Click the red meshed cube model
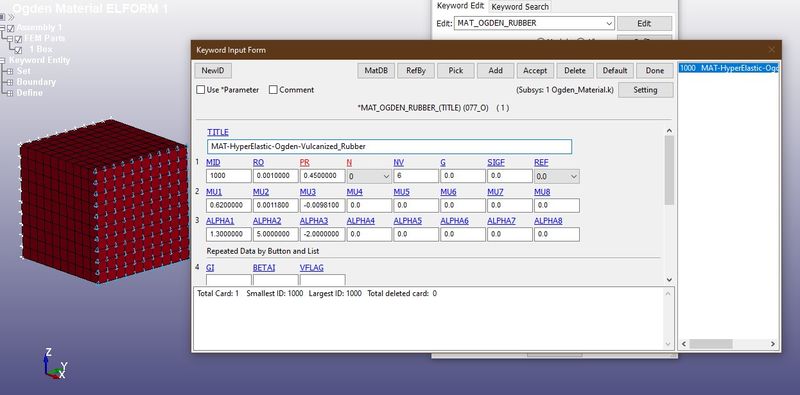The height and width of the screenshot is (395, 800). 105,201
